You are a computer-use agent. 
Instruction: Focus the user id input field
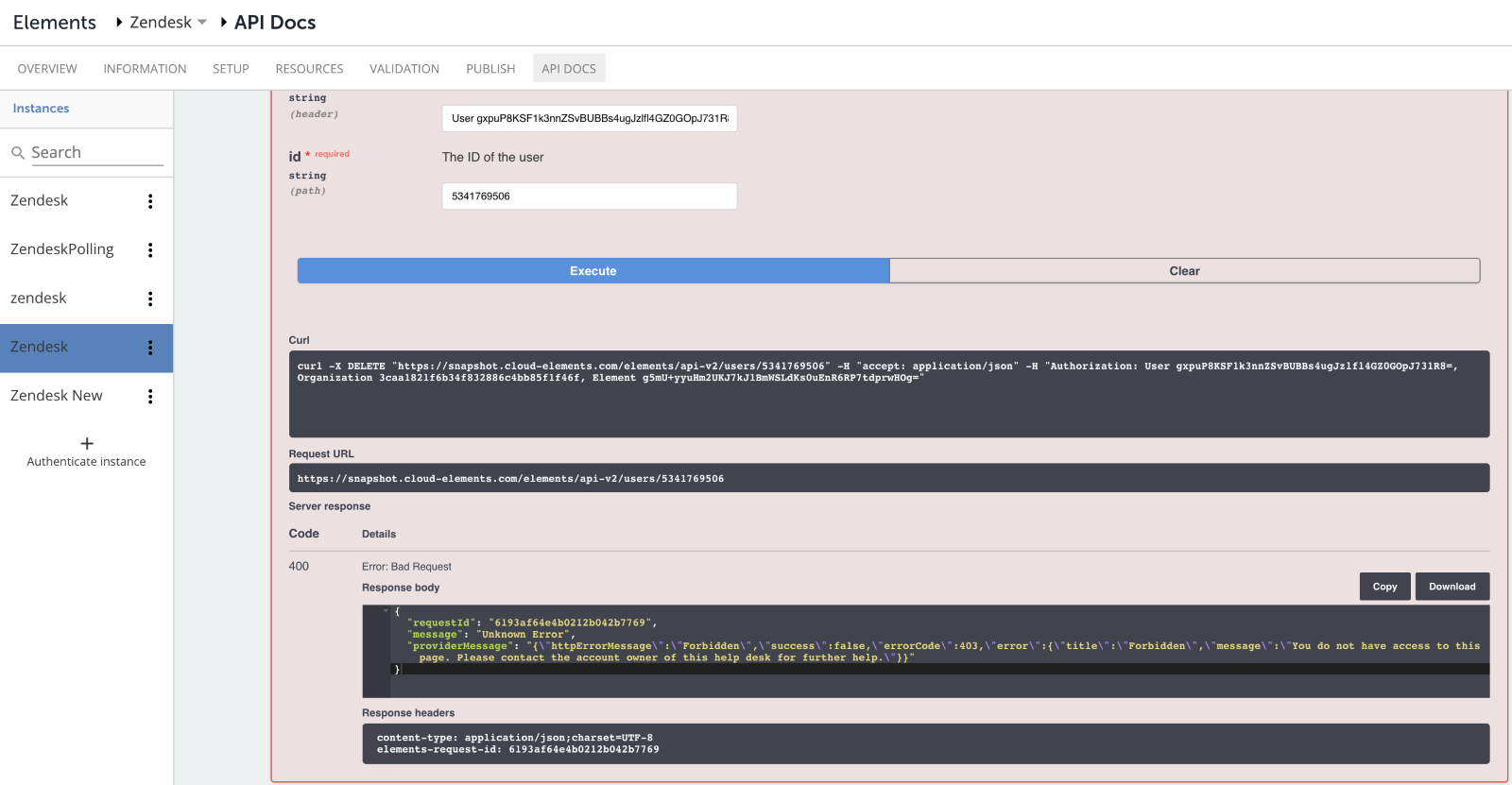[x=590, y=196]
